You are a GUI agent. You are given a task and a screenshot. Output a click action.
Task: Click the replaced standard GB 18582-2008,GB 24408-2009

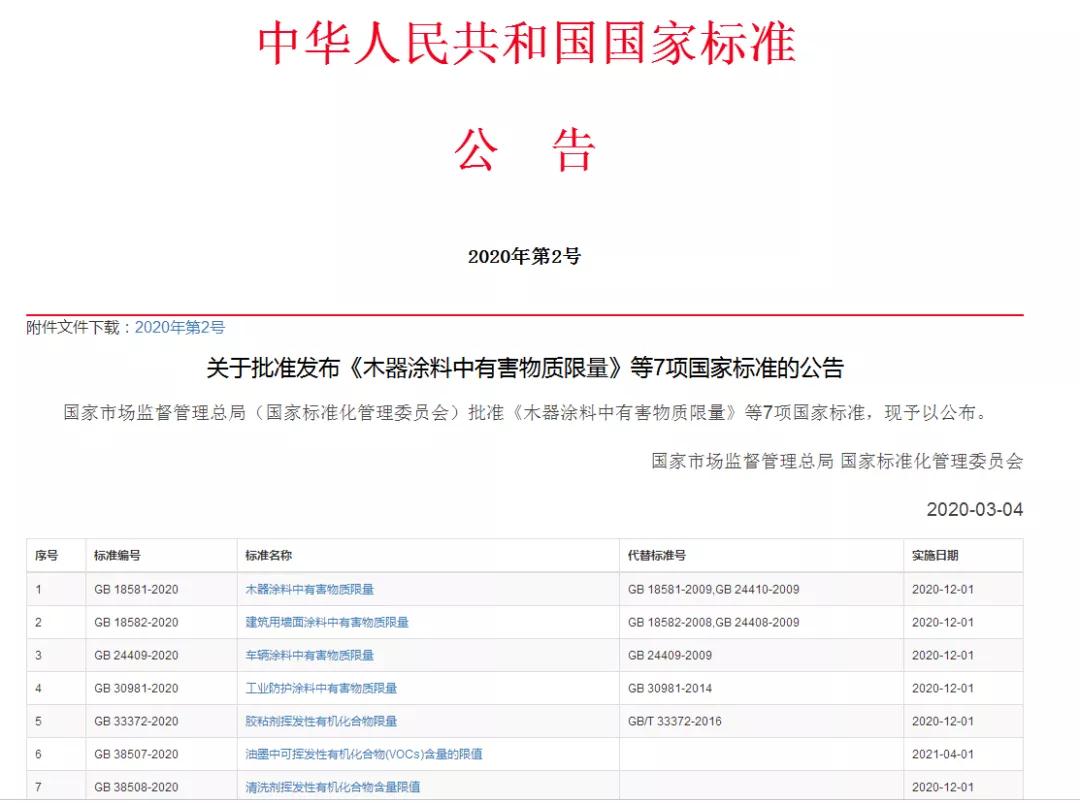coord(714,623)
